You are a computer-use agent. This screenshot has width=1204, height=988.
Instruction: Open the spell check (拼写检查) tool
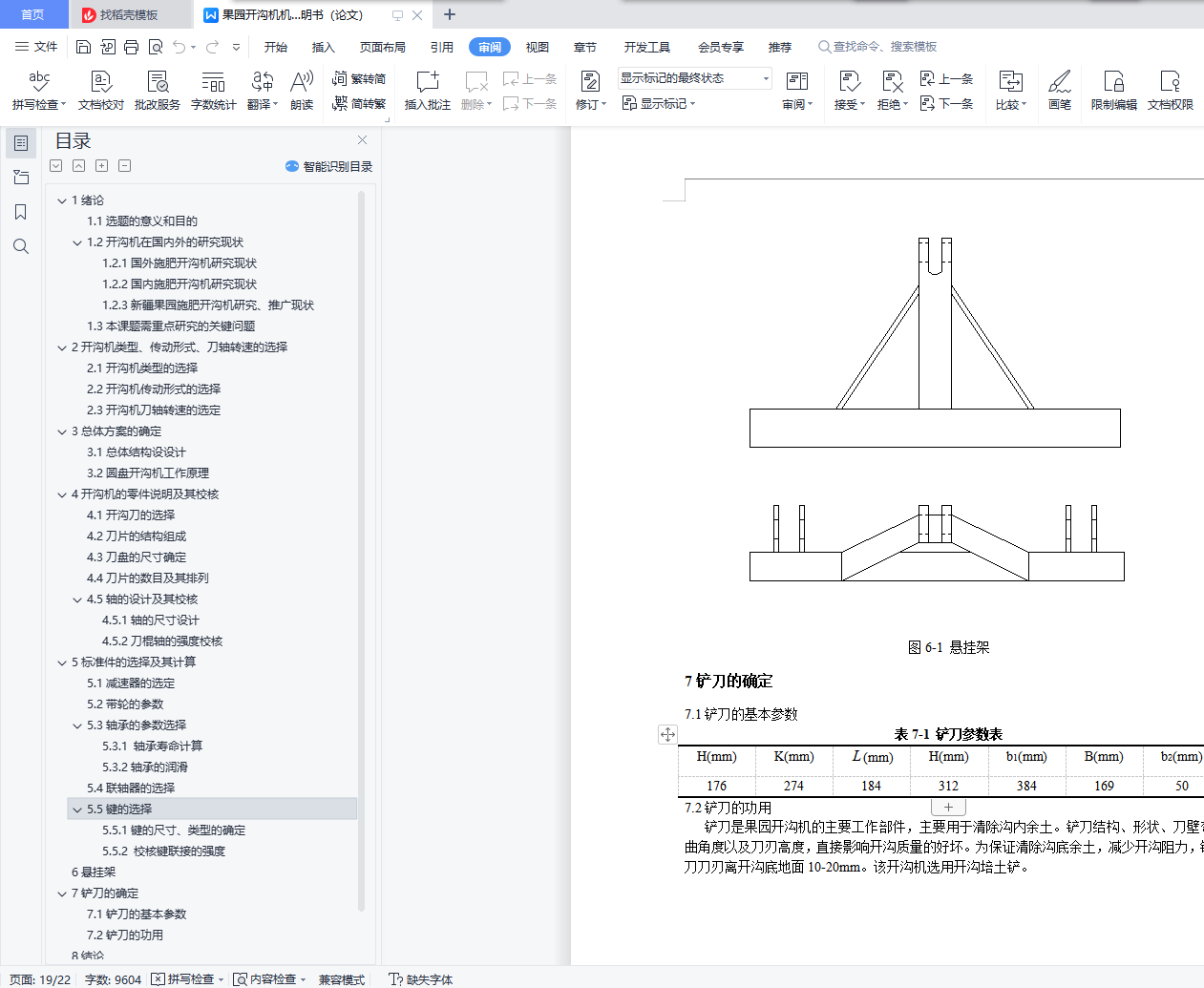click(x=39, y=91)
